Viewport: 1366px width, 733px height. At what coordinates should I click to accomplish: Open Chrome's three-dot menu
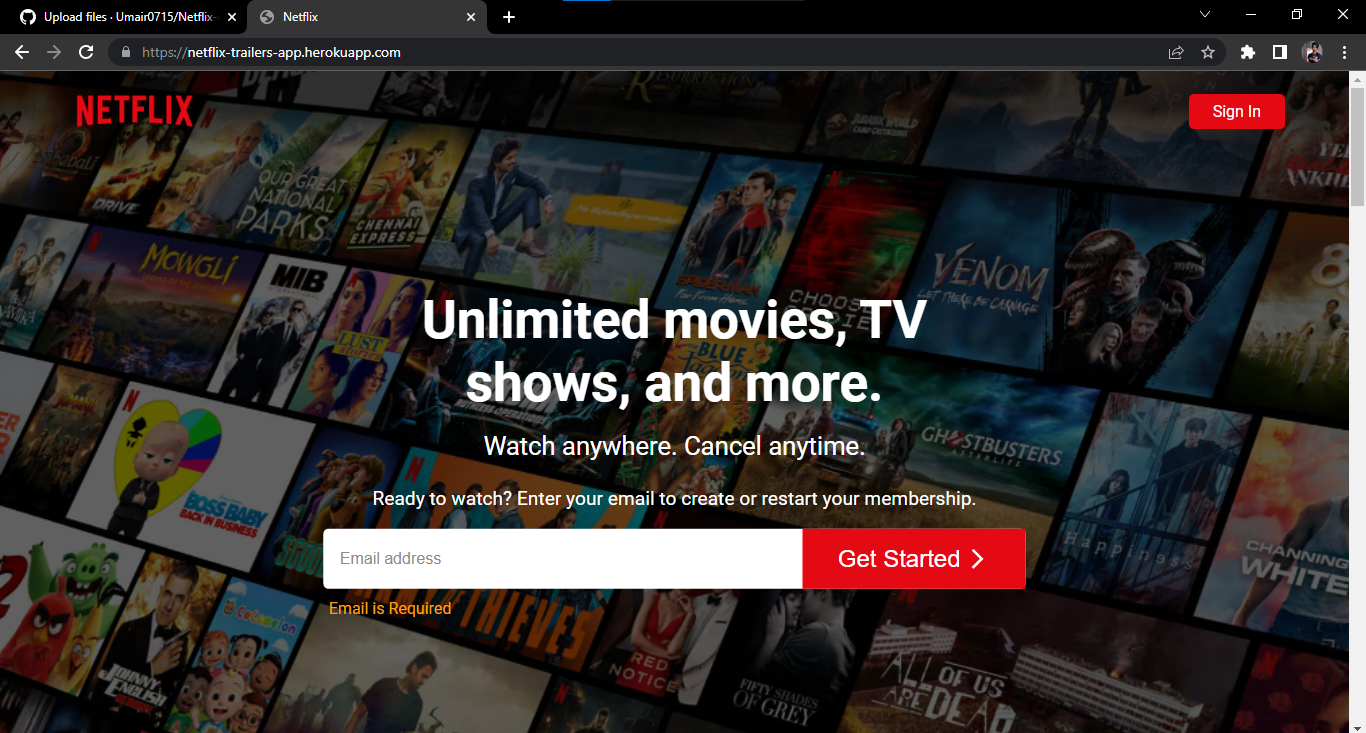coord(1344,51)
